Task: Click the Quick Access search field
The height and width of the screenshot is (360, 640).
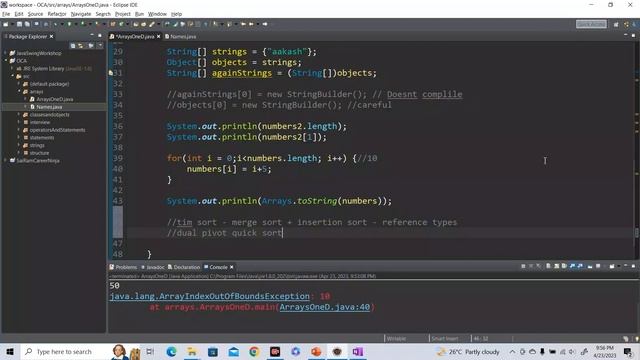Action: 591,24
